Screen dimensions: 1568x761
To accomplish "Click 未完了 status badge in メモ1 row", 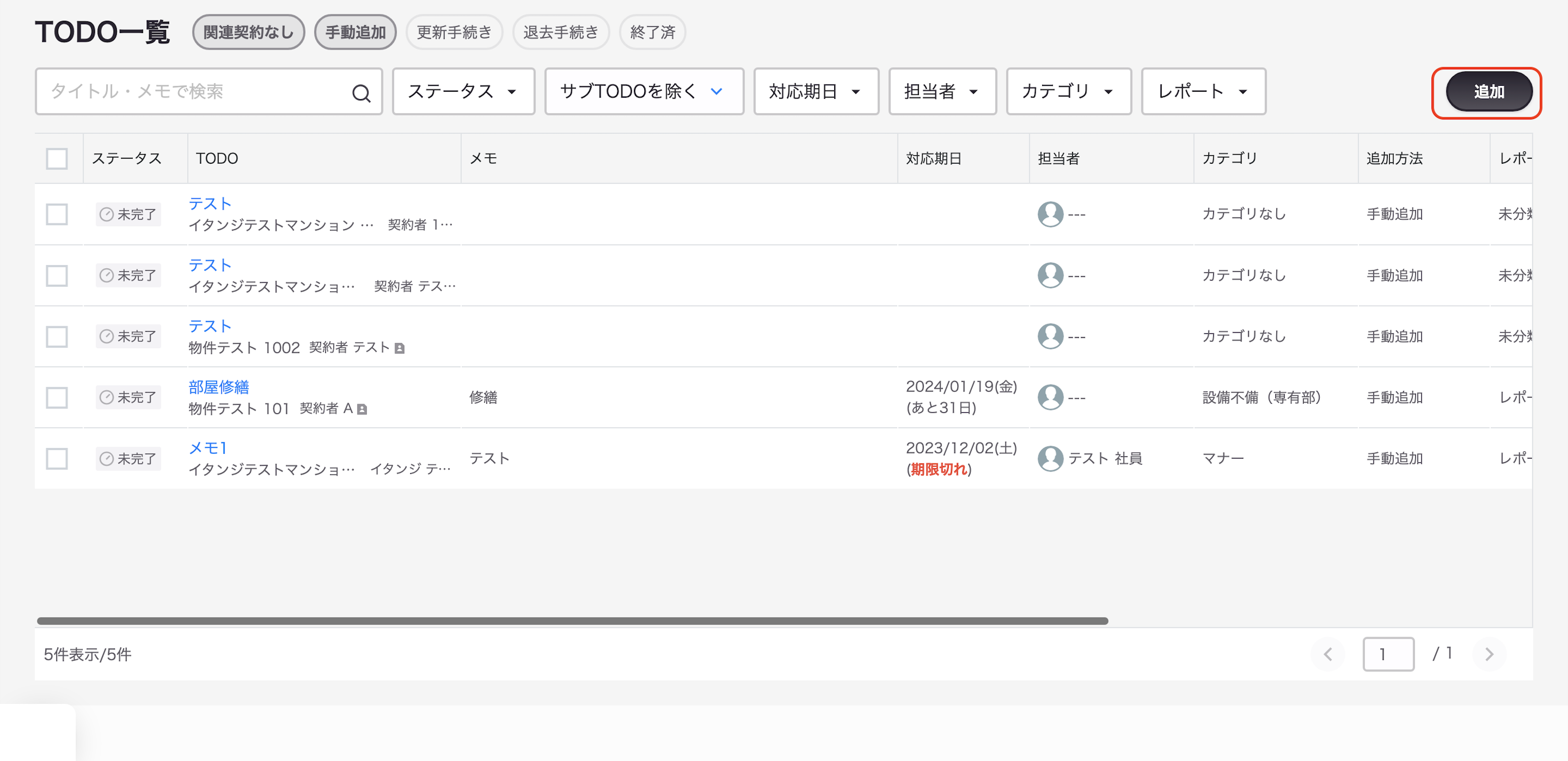I will click(x=128, y=459).
